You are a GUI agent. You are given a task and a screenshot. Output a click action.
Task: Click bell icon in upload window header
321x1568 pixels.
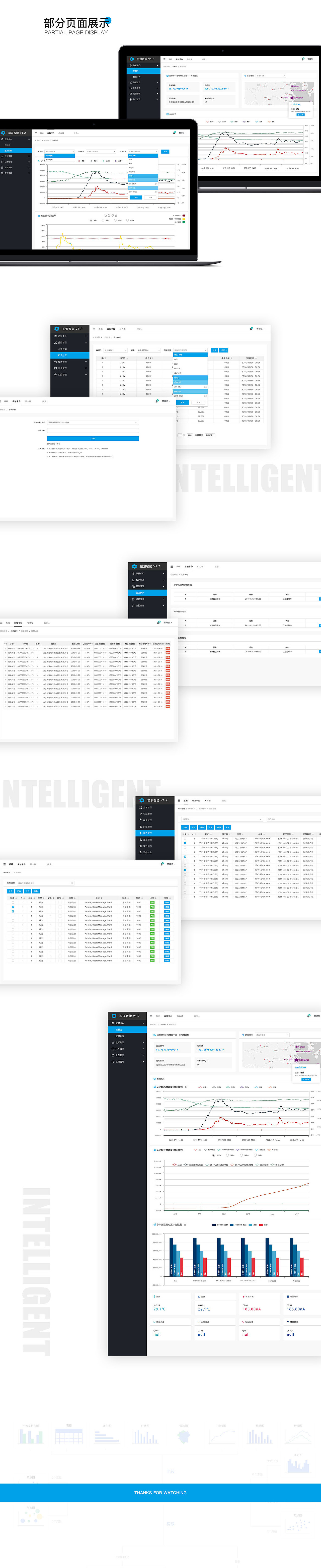(x=157, y=401)
